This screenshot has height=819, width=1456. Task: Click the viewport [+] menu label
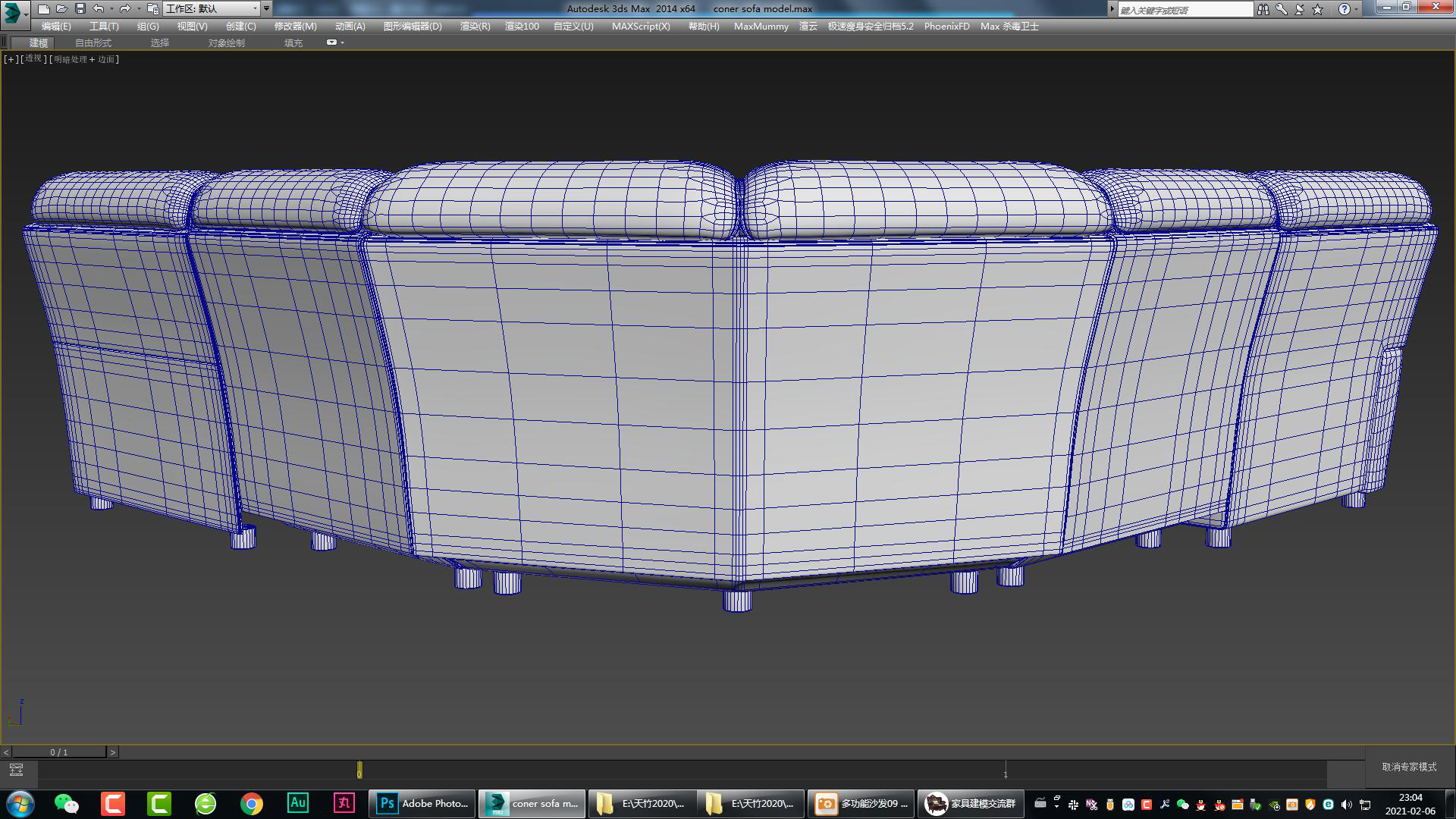pyautogui.click(x=11, y=59)
